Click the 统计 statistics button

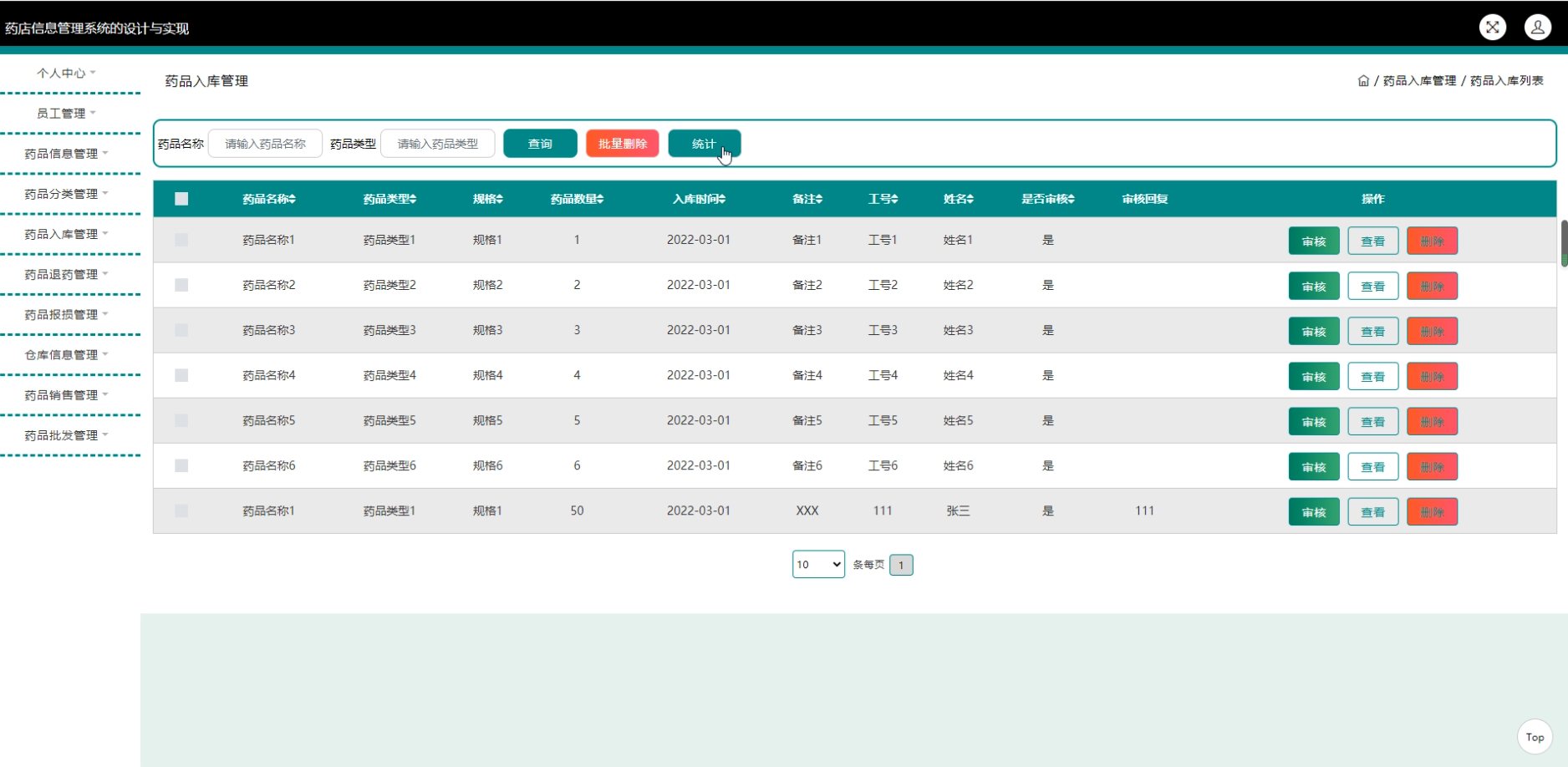(x=704, y=144)
